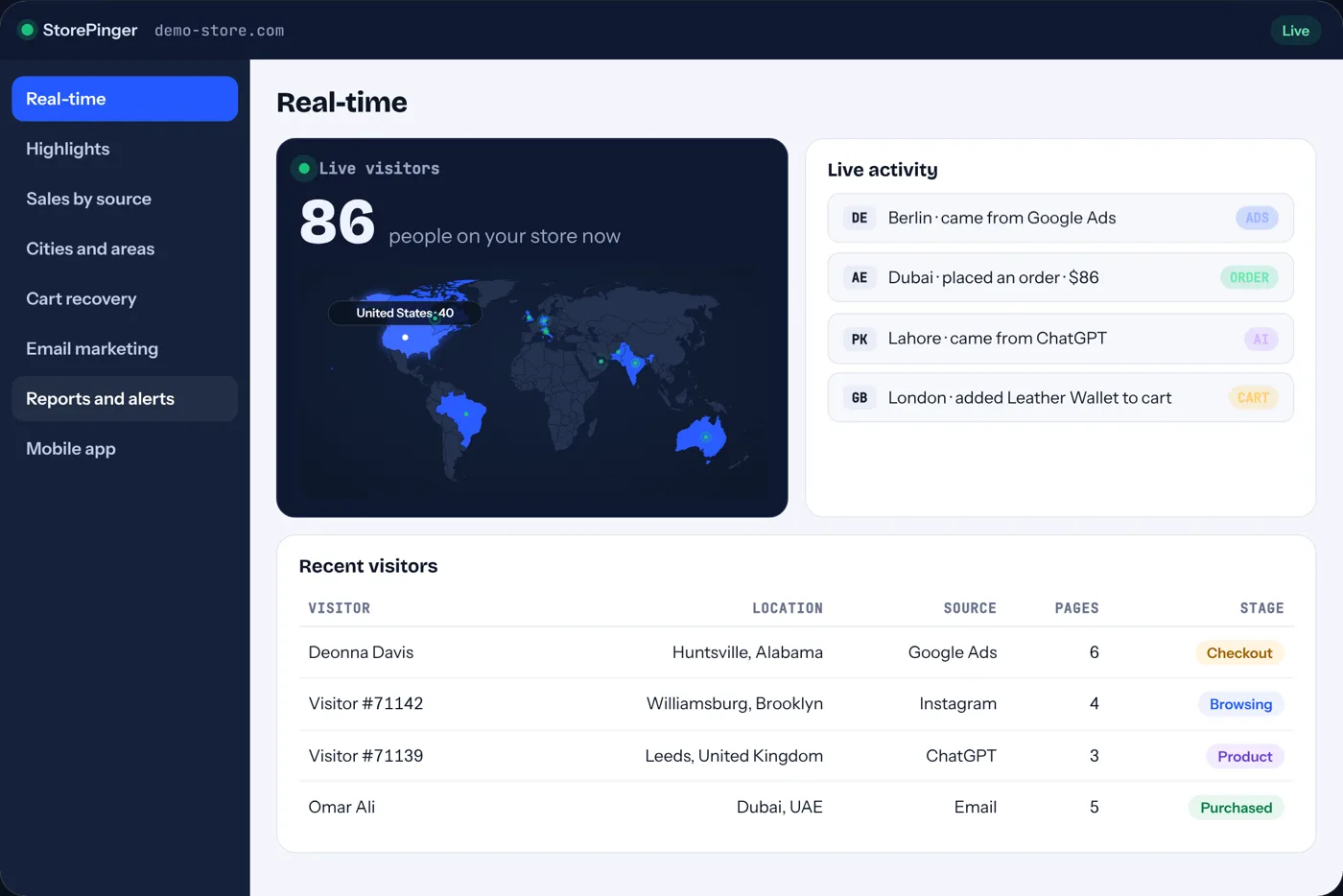This screenshot has height=896, width=1343.
Task: Go to the Mobile app page
Action: click(x=125, y=448)
